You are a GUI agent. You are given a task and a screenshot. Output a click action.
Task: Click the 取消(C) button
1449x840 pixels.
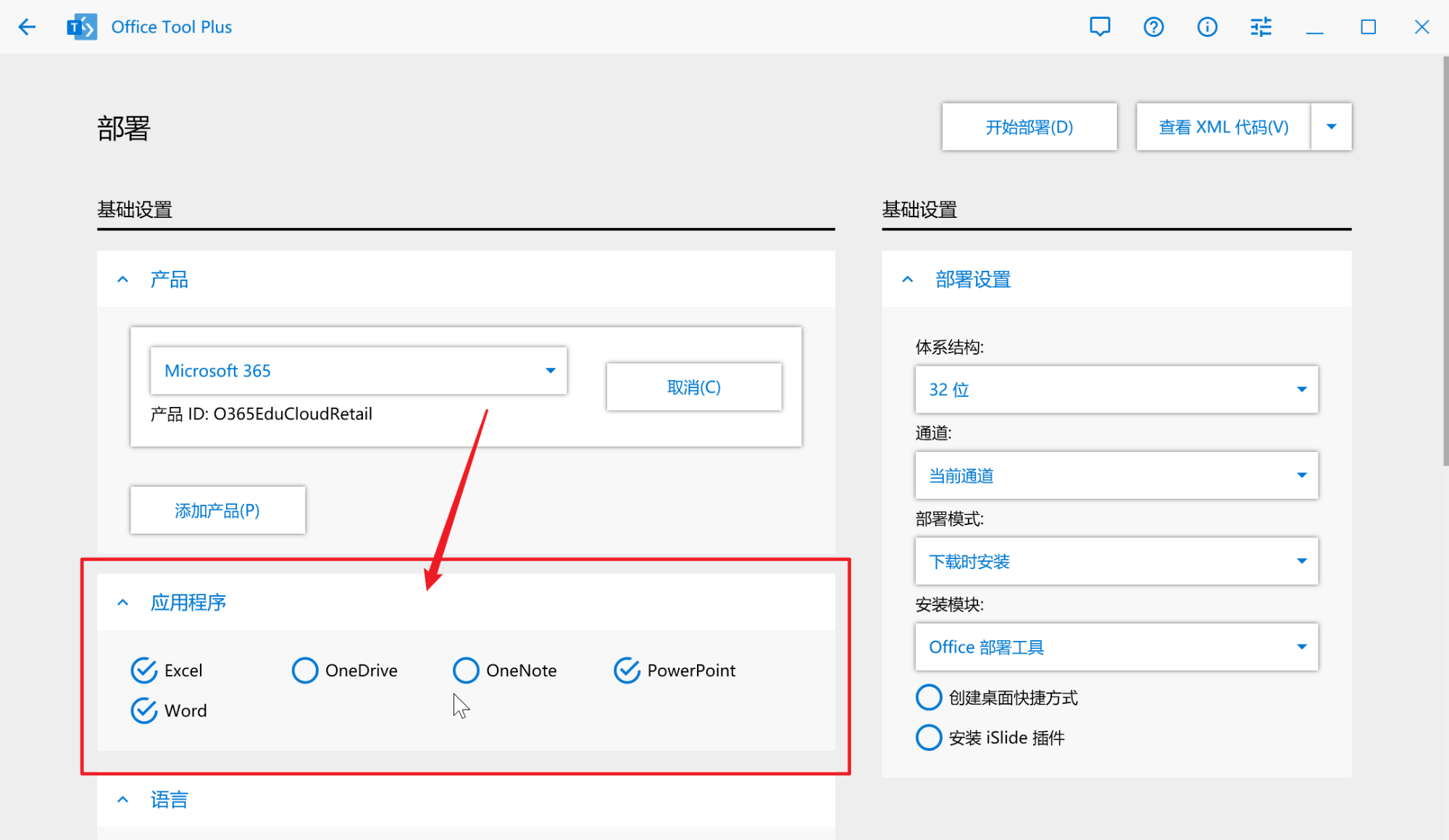point(694,387)
